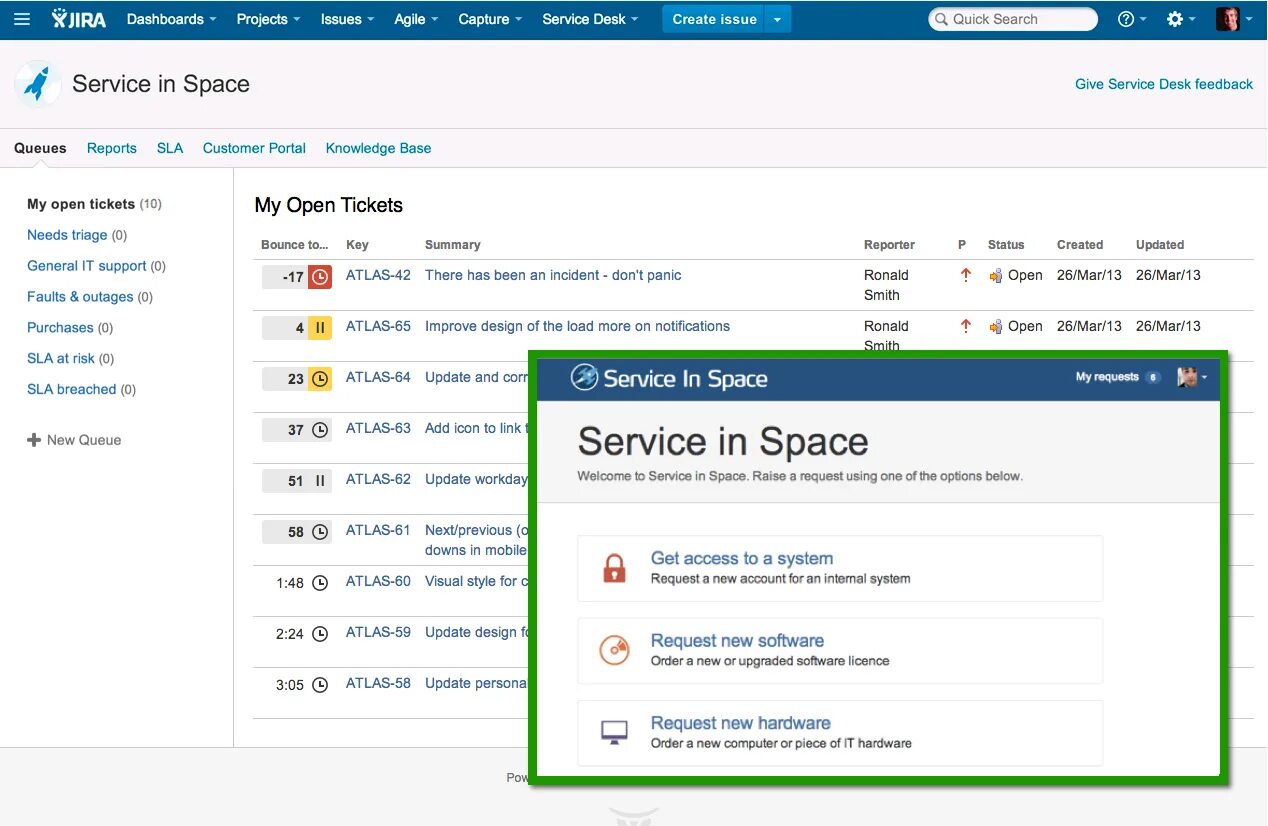The image size is (1268, 826).
Task: Open 'Improve design of the load more' summary
Action: [x=577, y=326]
